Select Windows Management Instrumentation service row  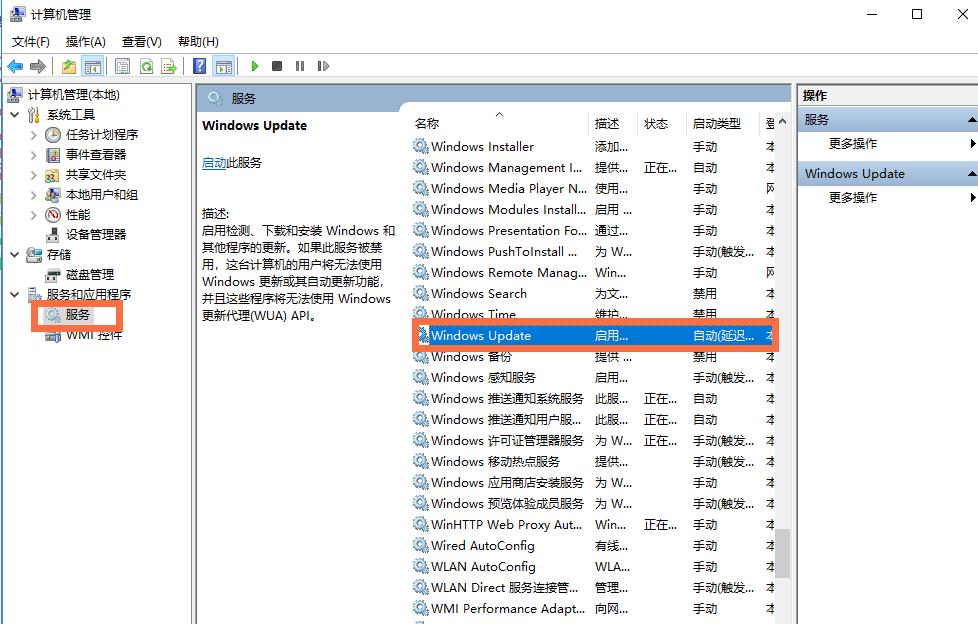[x=593, y=168]
